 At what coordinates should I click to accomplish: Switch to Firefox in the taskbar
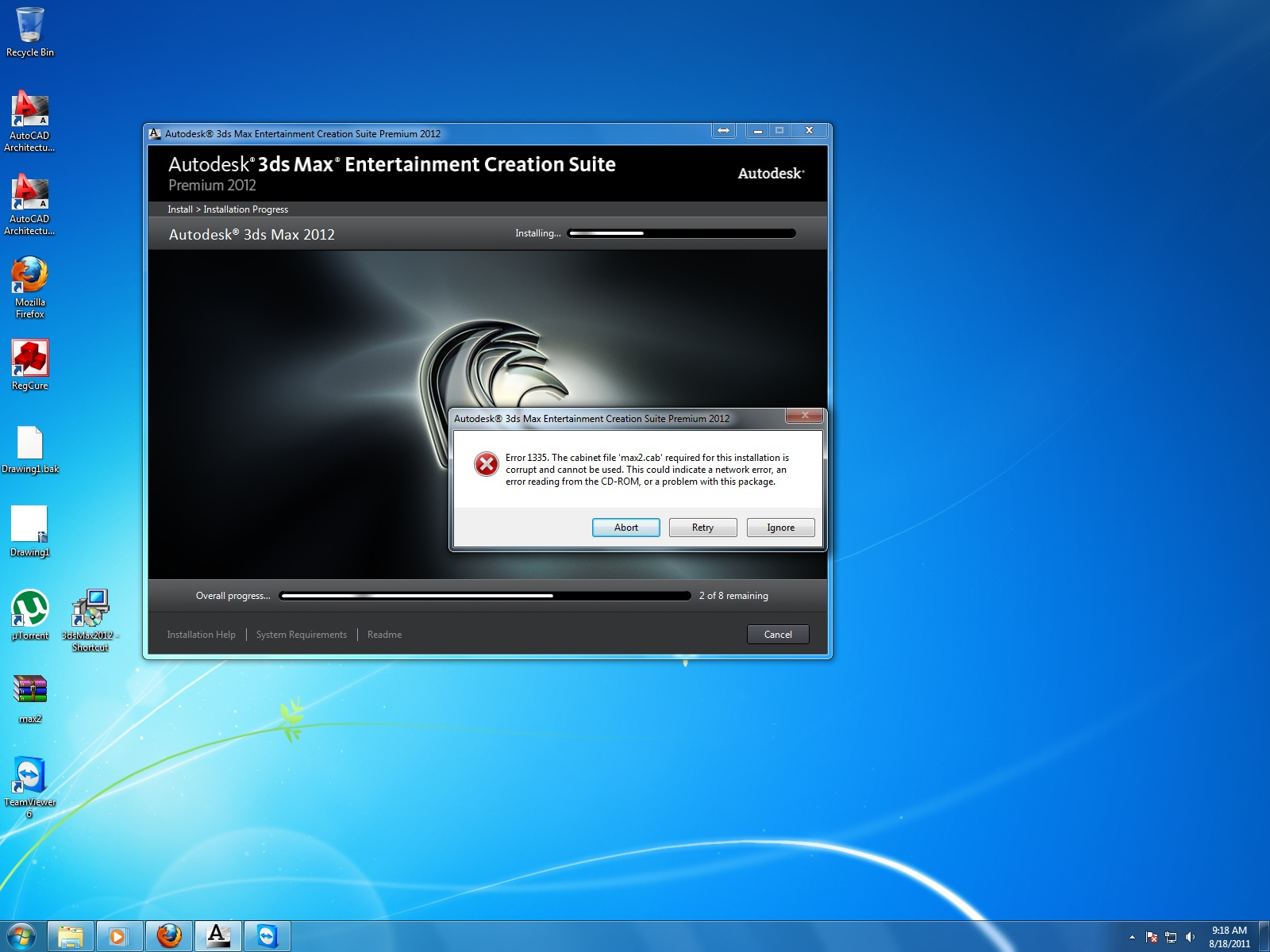(168, 936)
